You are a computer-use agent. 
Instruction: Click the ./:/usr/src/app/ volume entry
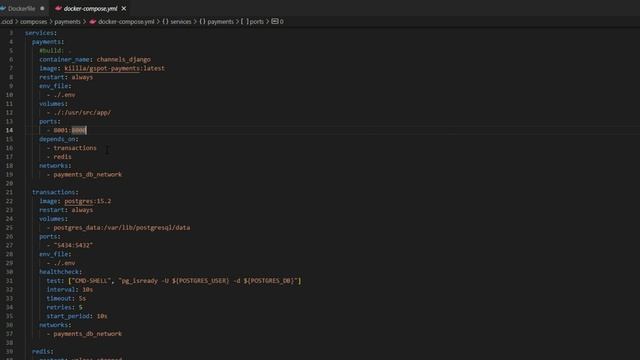coord(82,113)
